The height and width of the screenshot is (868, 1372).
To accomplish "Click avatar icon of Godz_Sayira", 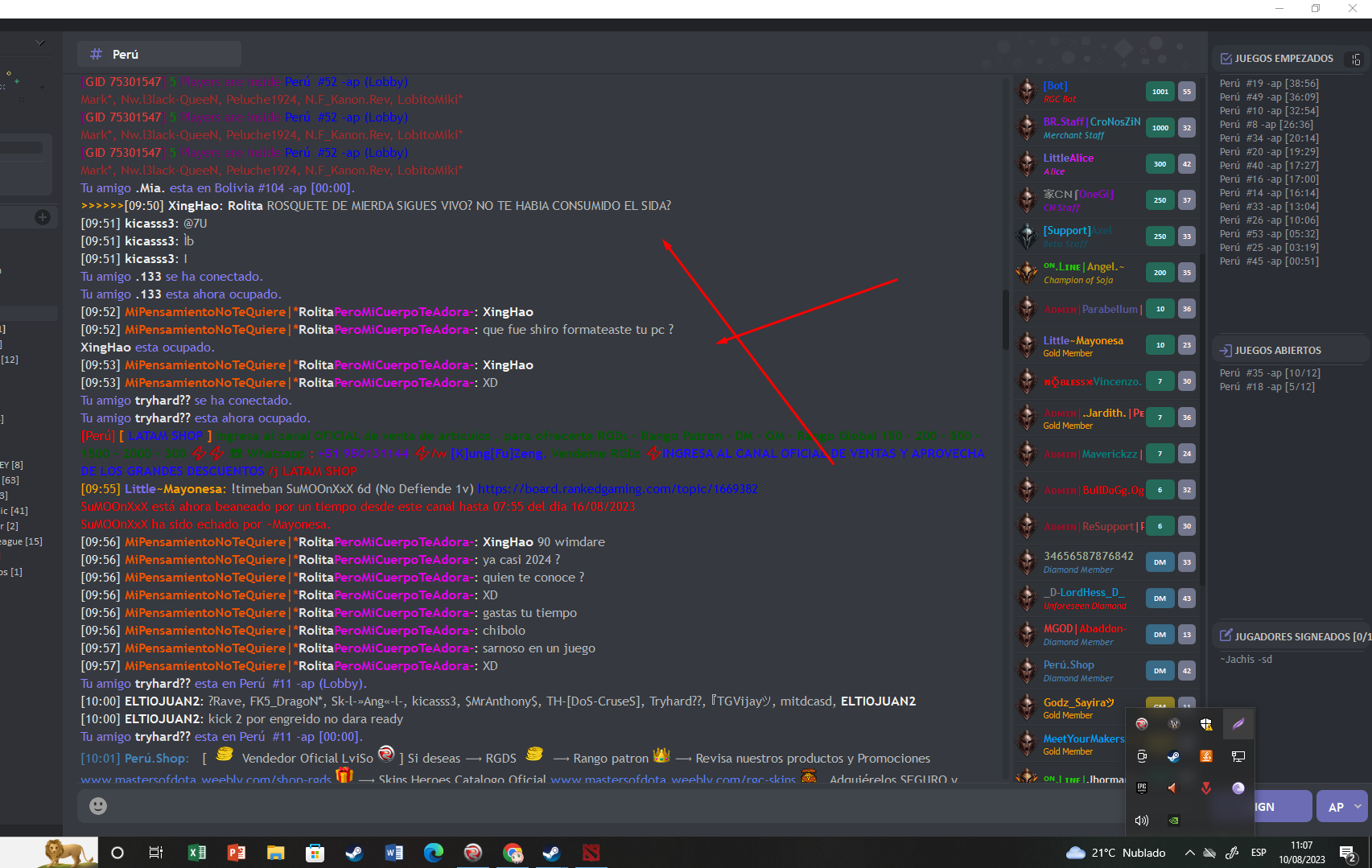I will 1027,708.
